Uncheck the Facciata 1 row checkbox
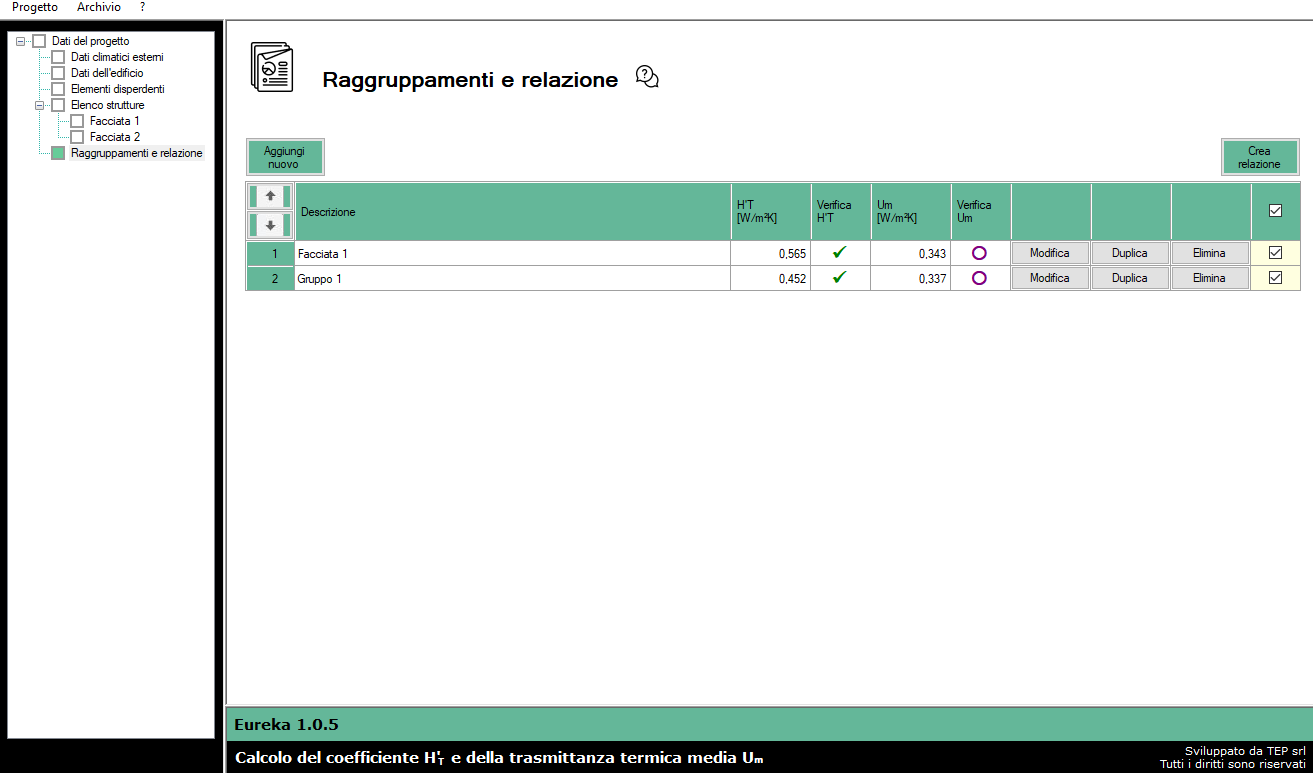 [x=1275, y=253]
